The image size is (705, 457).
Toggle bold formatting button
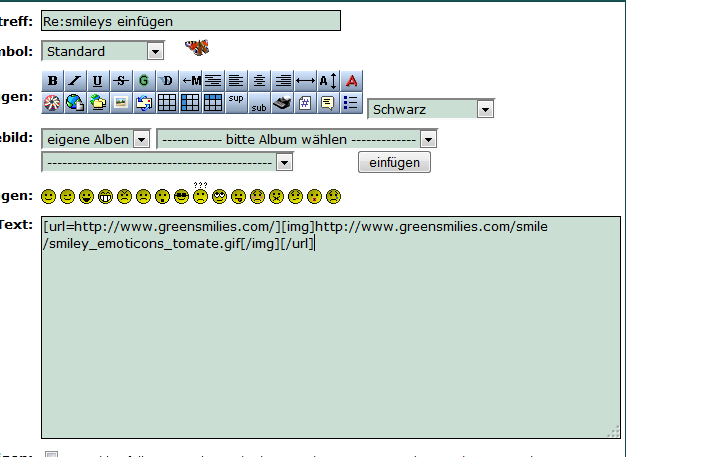pos(53,81)
